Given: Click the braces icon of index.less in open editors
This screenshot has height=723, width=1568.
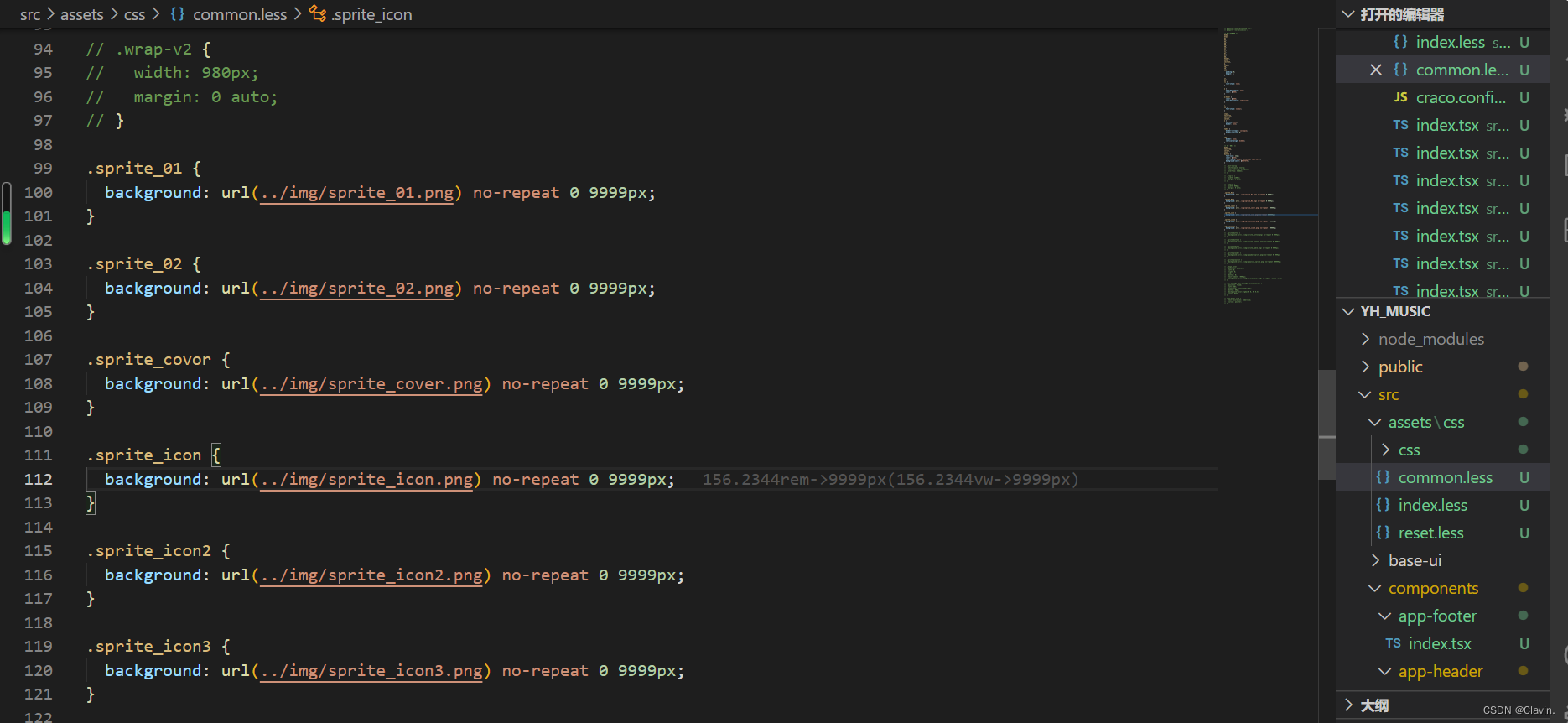Looking at the screenshot, I should [x=1400, y=42].
